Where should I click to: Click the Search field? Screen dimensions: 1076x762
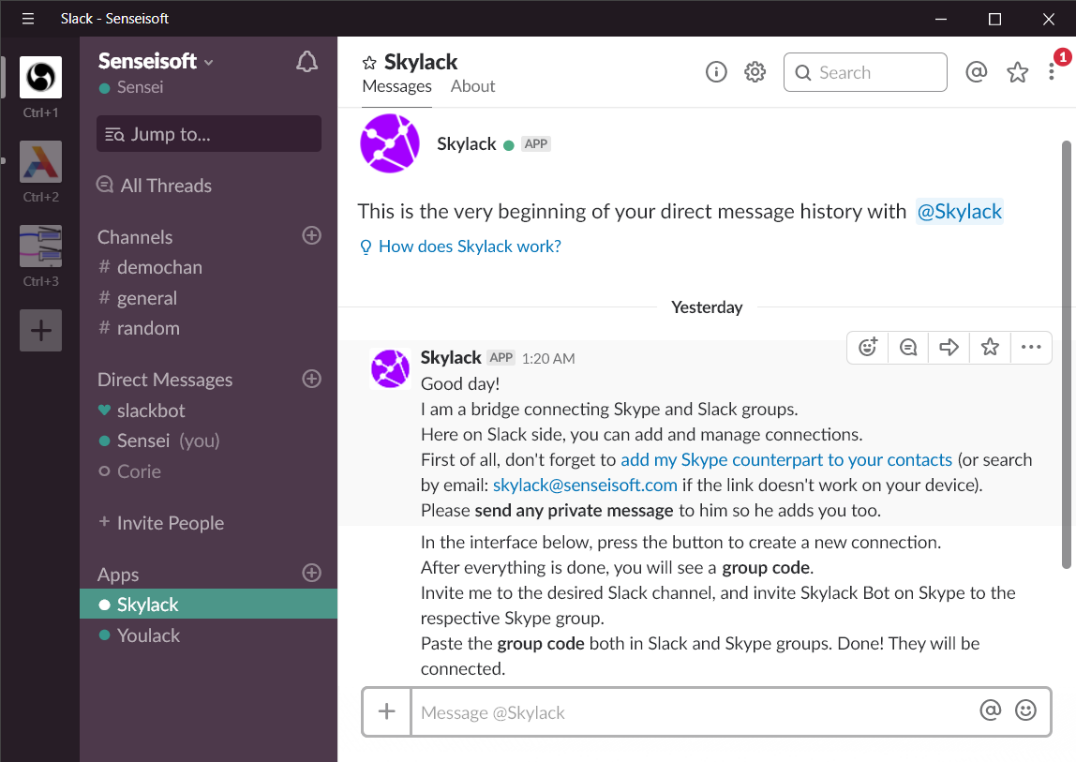865,72
